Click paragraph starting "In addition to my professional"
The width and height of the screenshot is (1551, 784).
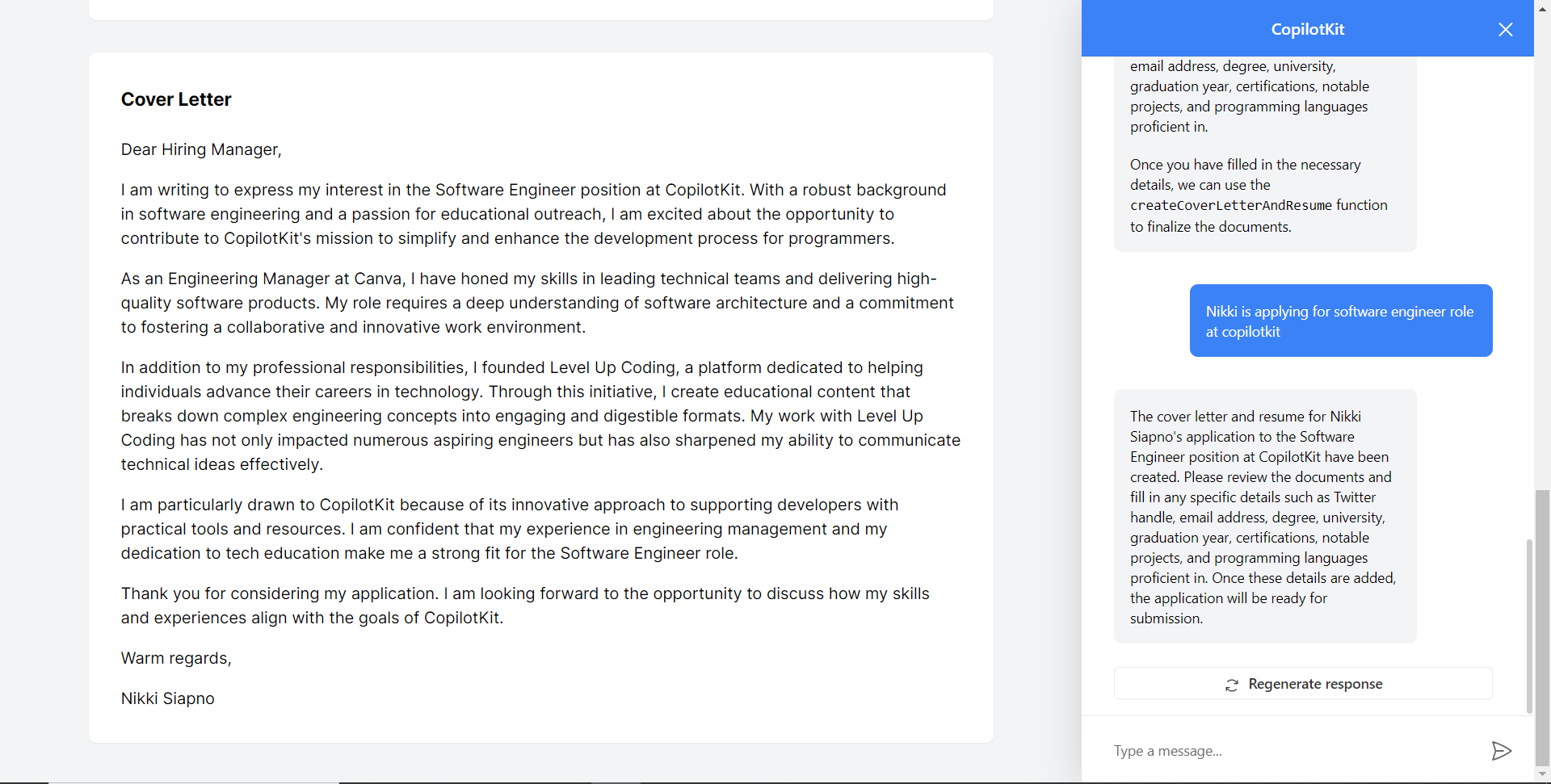click(540, 416)
